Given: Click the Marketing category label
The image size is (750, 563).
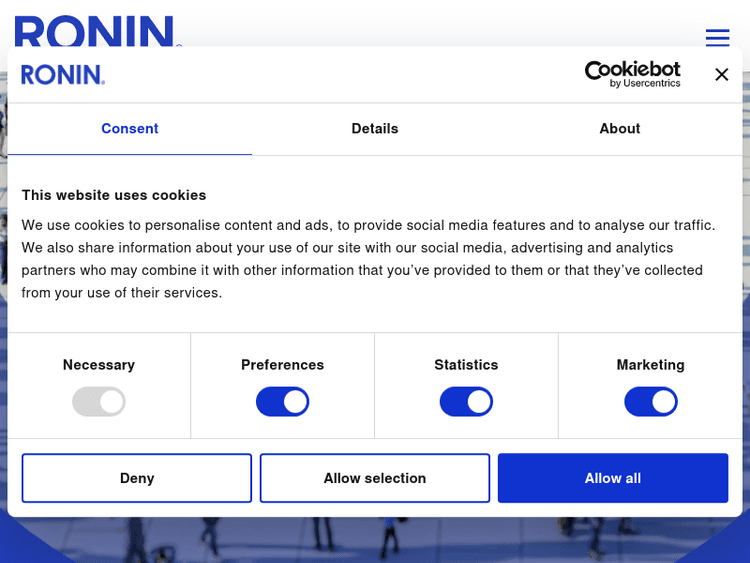Looking at the screenshot, I should pos(650,365).
